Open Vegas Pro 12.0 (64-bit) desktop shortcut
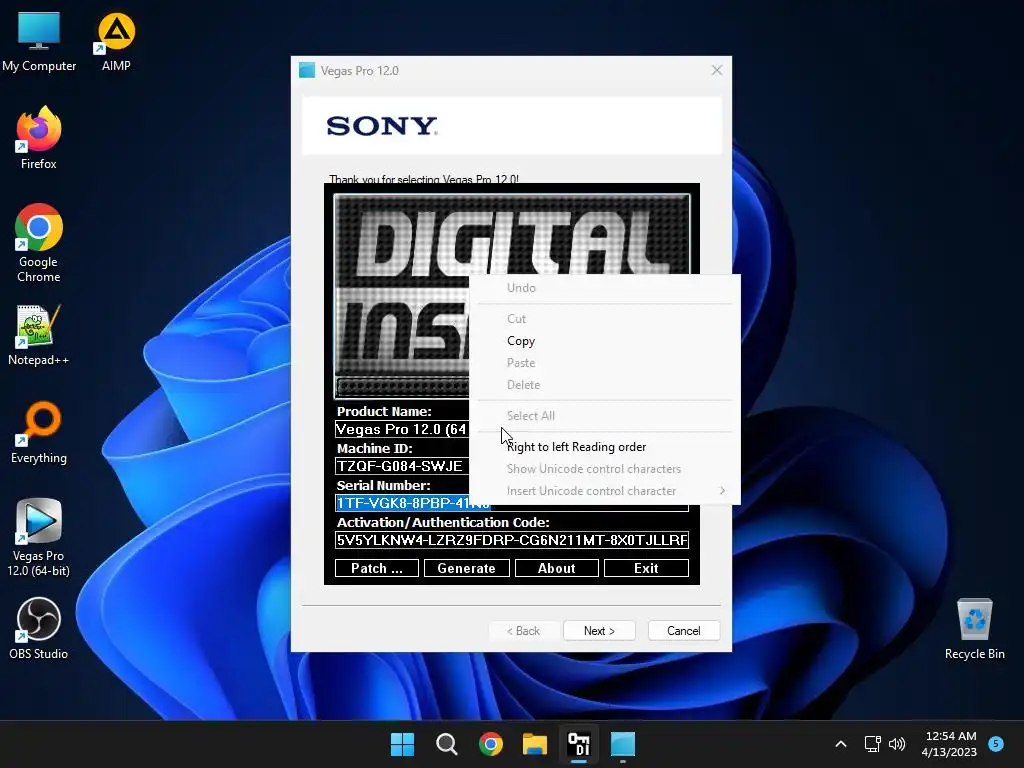The image size is (1024, 768). pyautogui.click(x=39, y=537)
